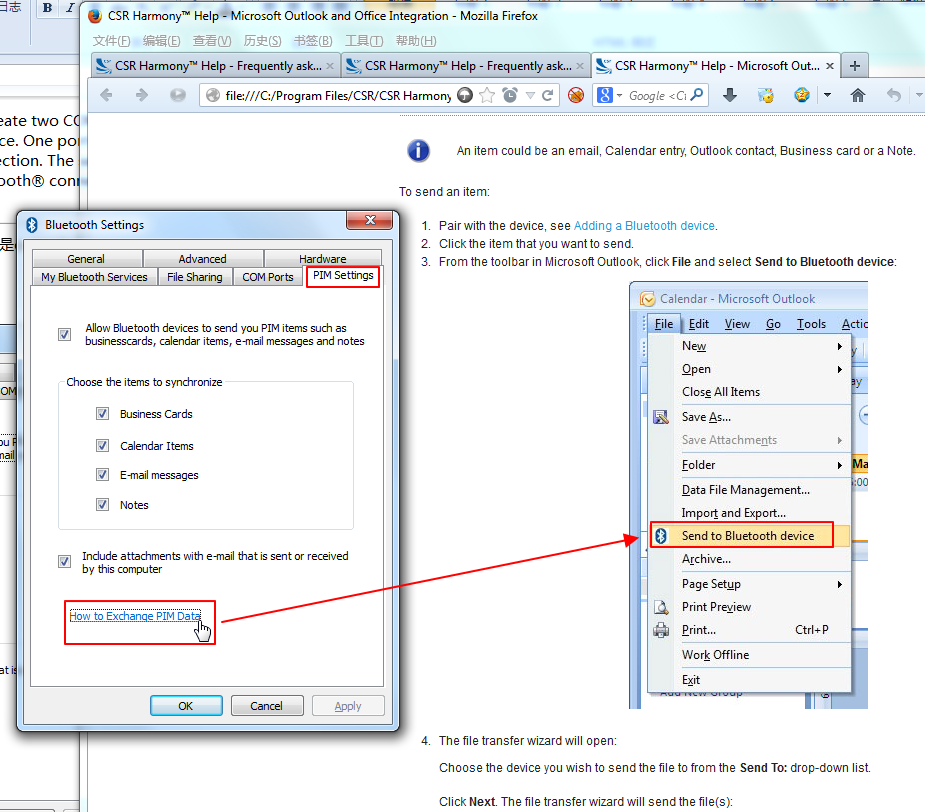
Task: Bookmark this page with the star icon
Action: coord(487,95)
